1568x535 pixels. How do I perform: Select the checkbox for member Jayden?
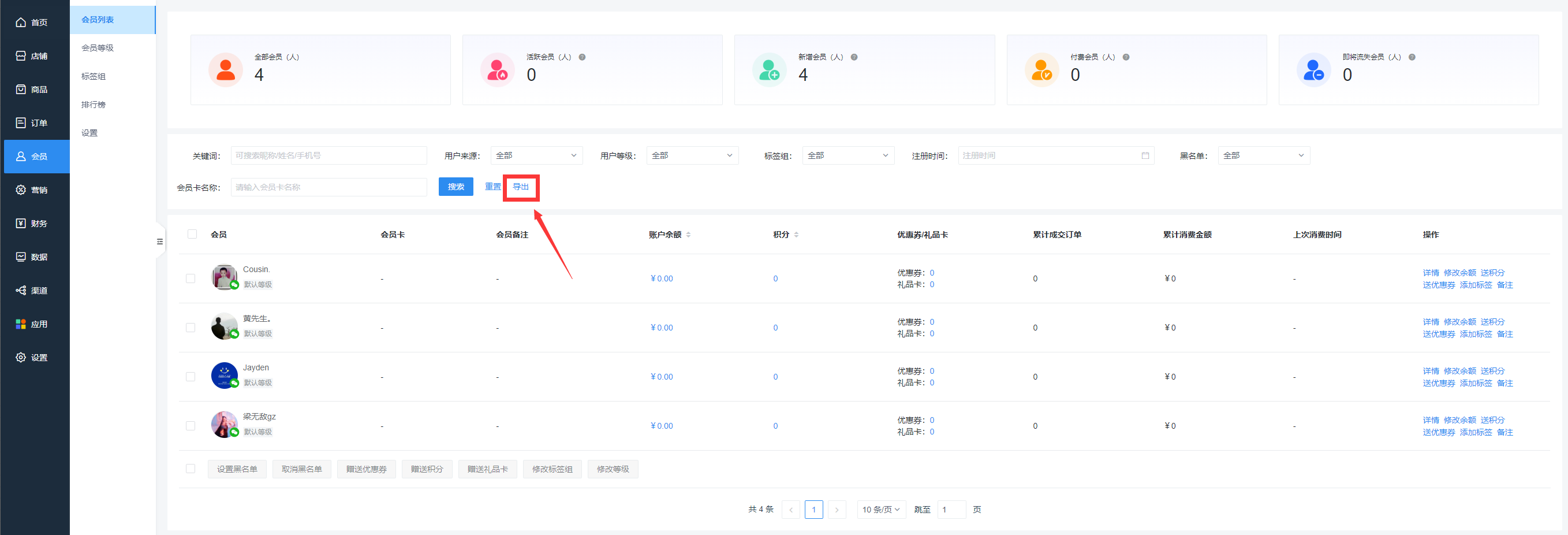pos(191,376)
